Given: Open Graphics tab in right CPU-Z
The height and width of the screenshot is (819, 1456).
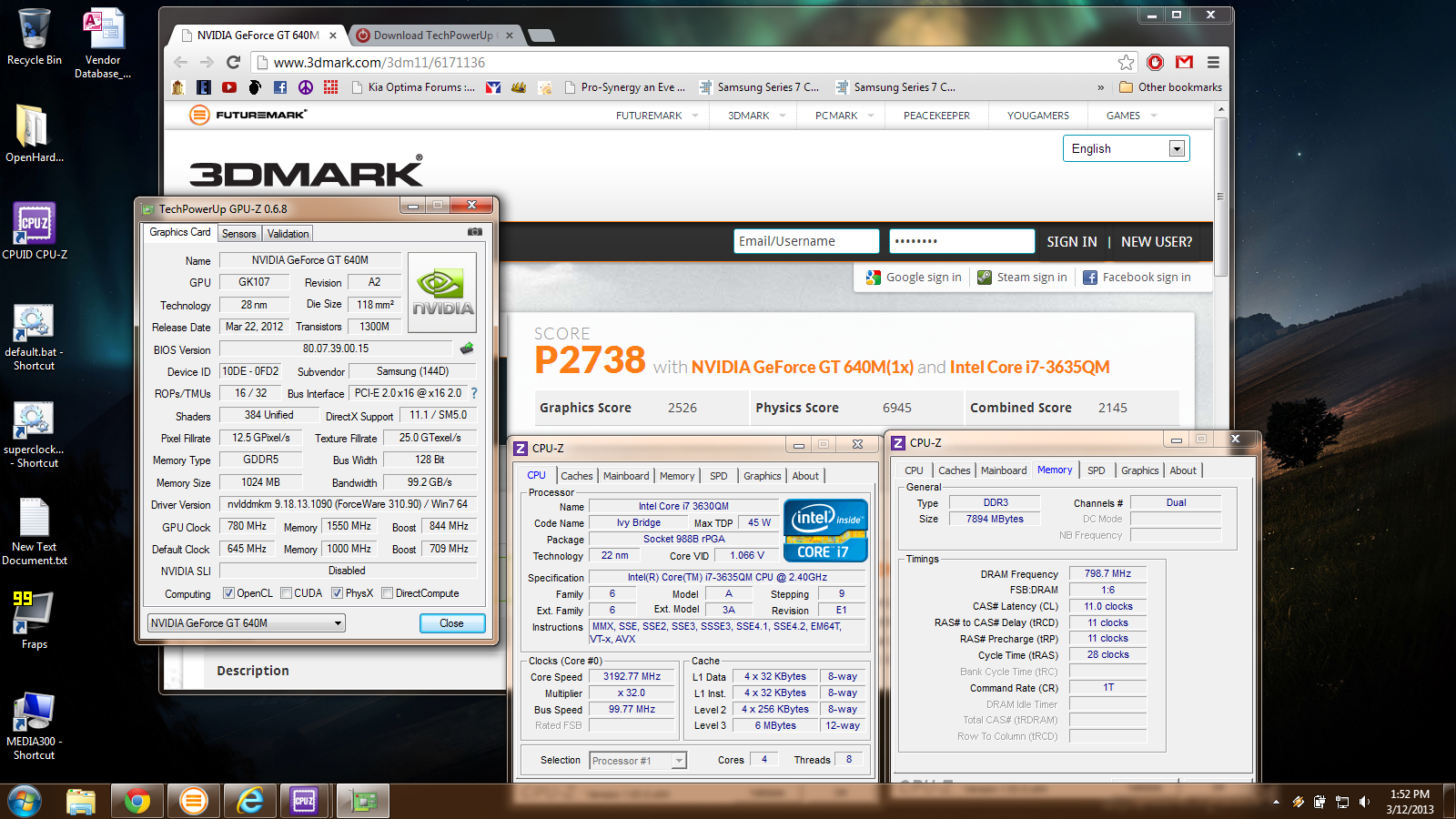Looking at the screenshot, I should click(1139, 470).
